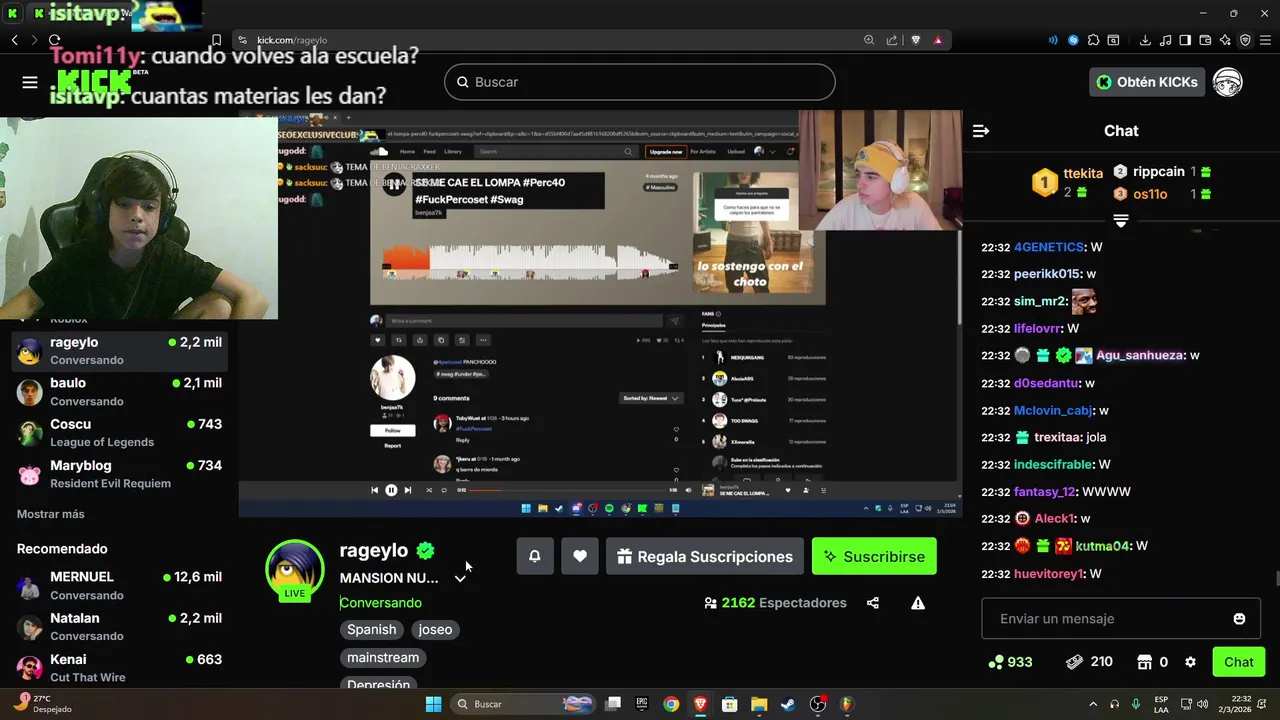This screenshot has width=1280, height=720.
Task: Open the Kick hamburger menu
Action: coord(30,82)
